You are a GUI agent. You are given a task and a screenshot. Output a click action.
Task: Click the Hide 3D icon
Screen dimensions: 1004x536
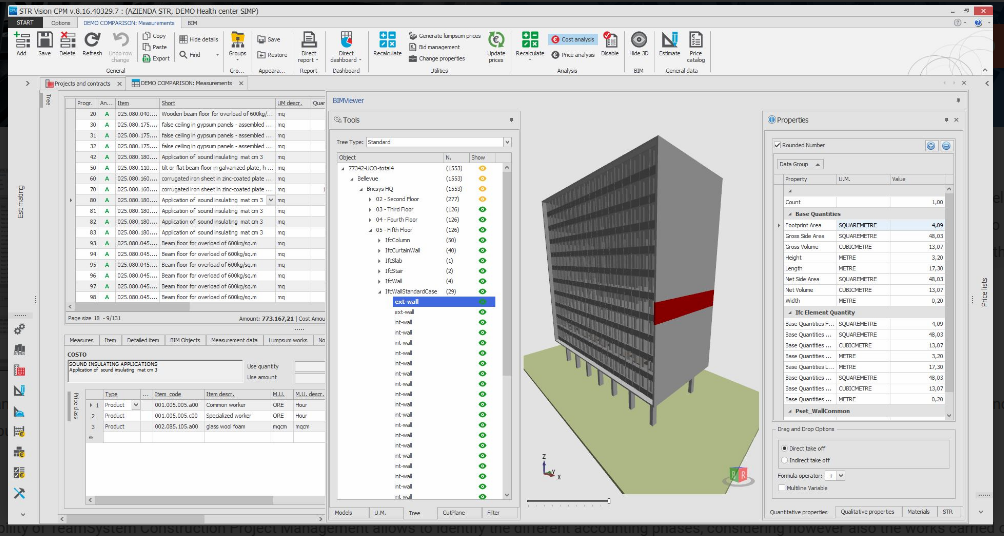[638, 42]
